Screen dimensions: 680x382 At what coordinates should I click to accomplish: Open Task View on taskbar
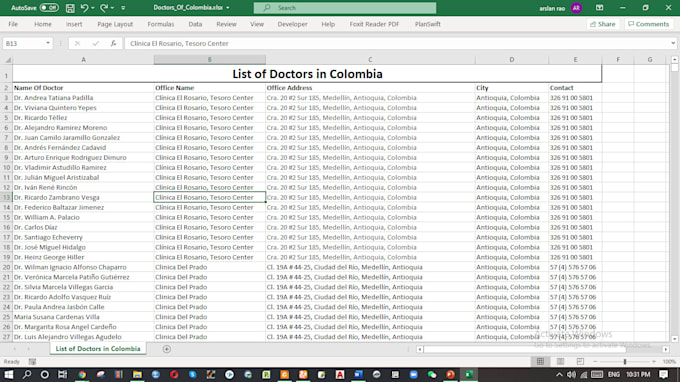point(63,375)
